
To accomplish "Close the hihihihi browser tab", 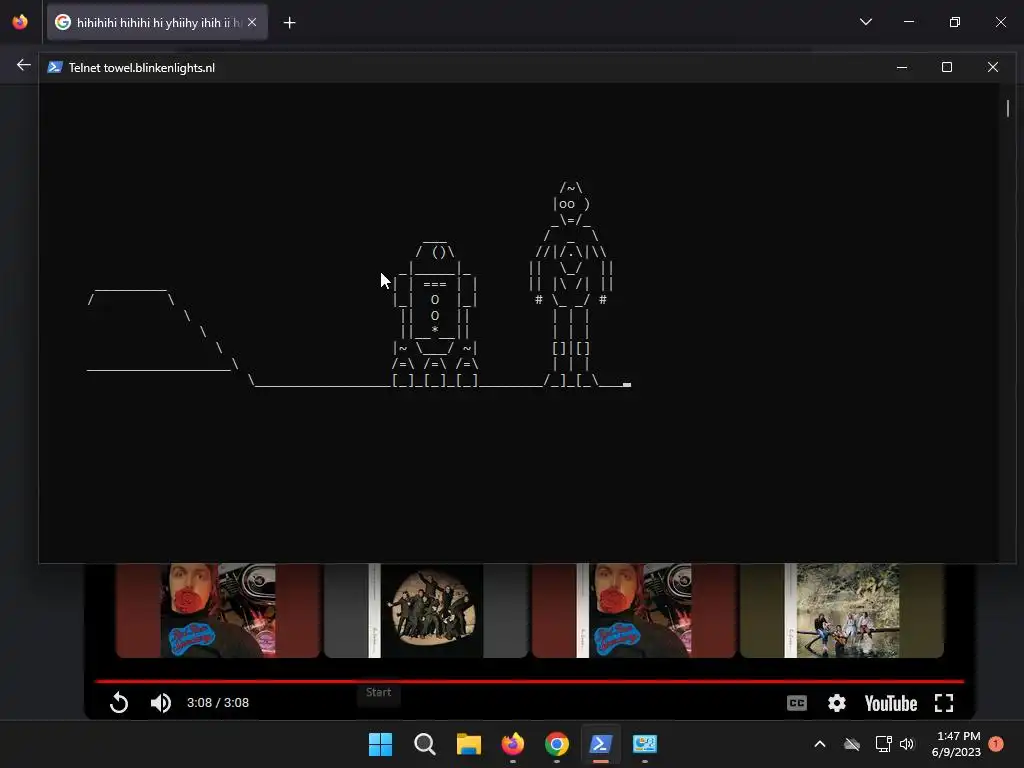I will [252, 22].
